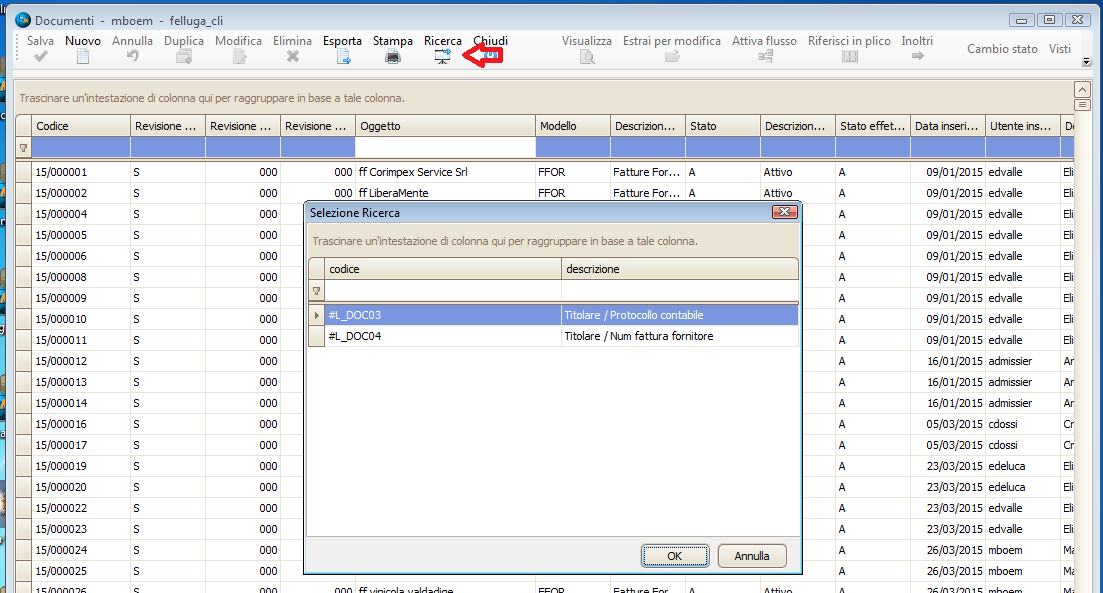Image resolution: width=1103 pixels, height=593 pixels.
Task: Expand the toolbar overflow arrow
Action: (x=1086, y=62)
